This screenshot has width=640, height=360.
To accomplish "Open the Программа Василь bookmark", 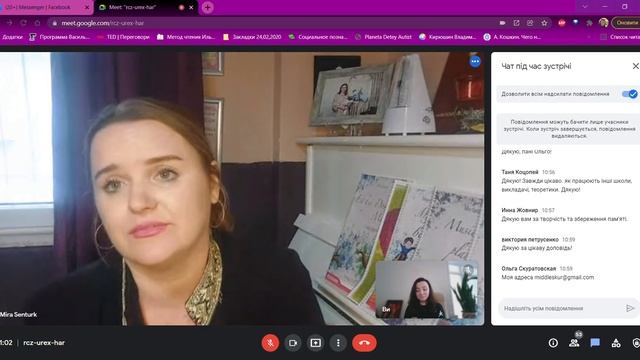I will pyautogui.click(x=60, y=37).
